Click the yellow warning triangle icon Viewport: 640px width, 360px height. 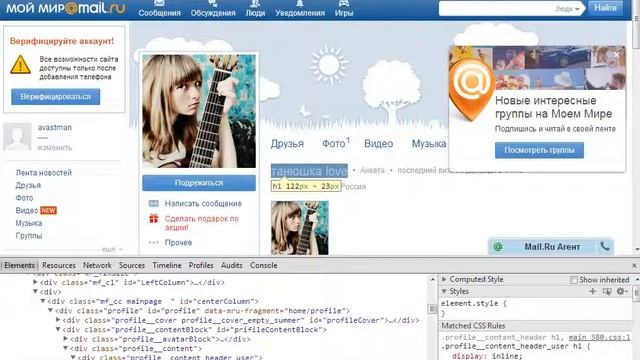coord(20,64)
